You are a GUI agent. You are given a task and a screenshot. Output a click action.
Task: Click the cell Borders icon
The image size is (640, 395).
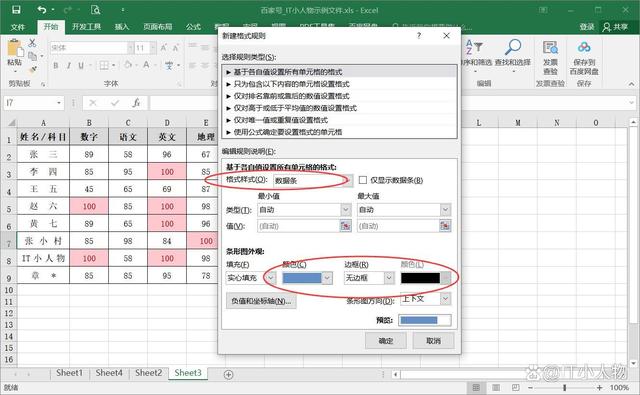104,65
